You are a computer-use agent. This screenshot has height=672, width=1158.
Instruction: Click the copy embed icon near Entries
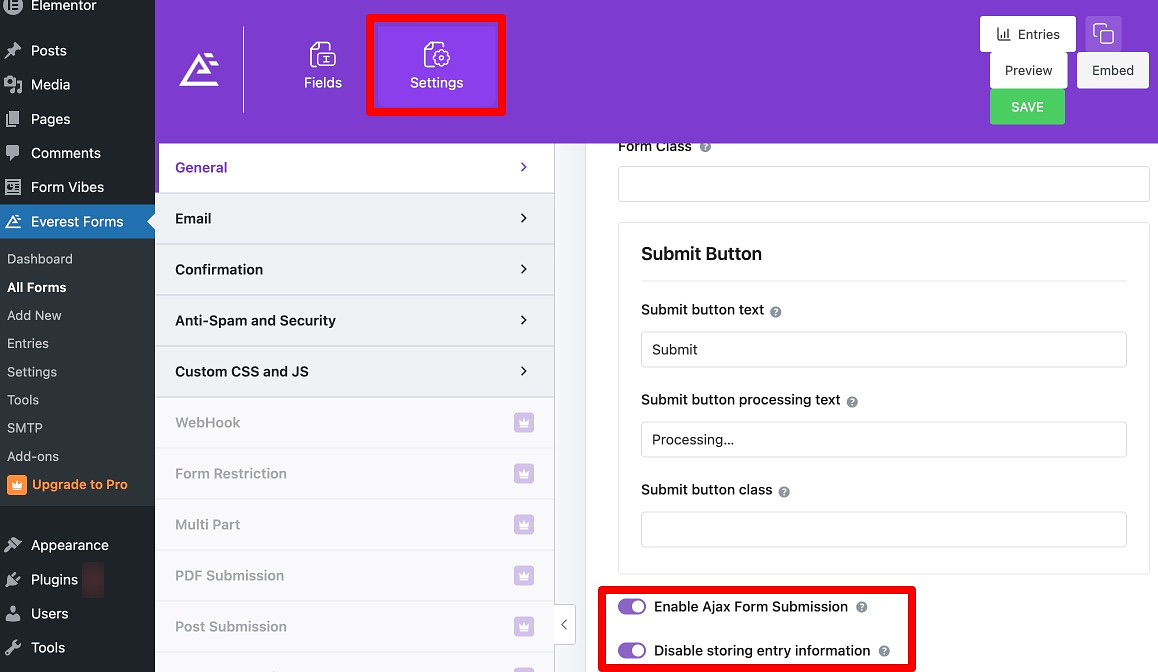pos(1103,33)
